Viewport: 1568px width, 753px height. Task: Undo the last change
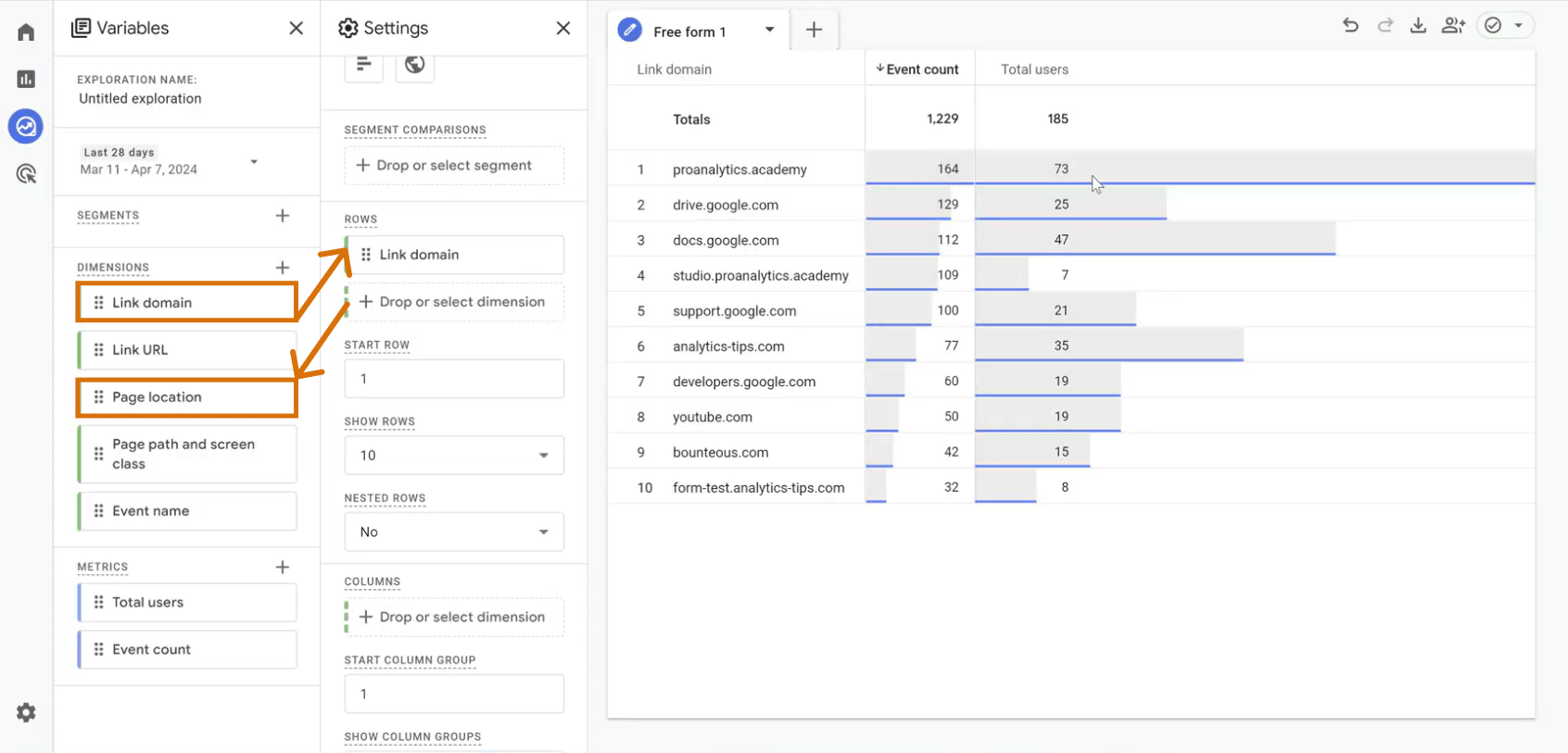(x=1351, y=26)
